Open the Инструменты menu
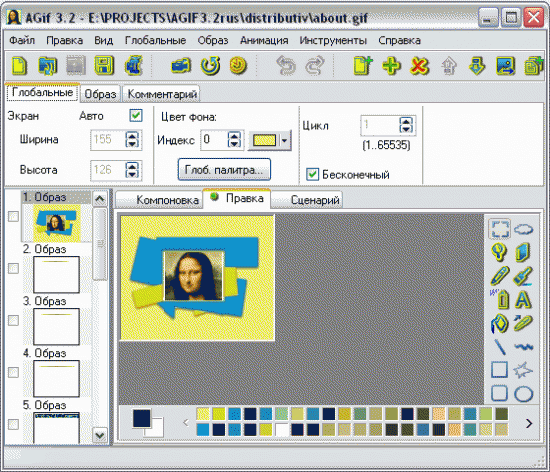The width and height of the screenshot is (550, 472). (x=333, y=40)
